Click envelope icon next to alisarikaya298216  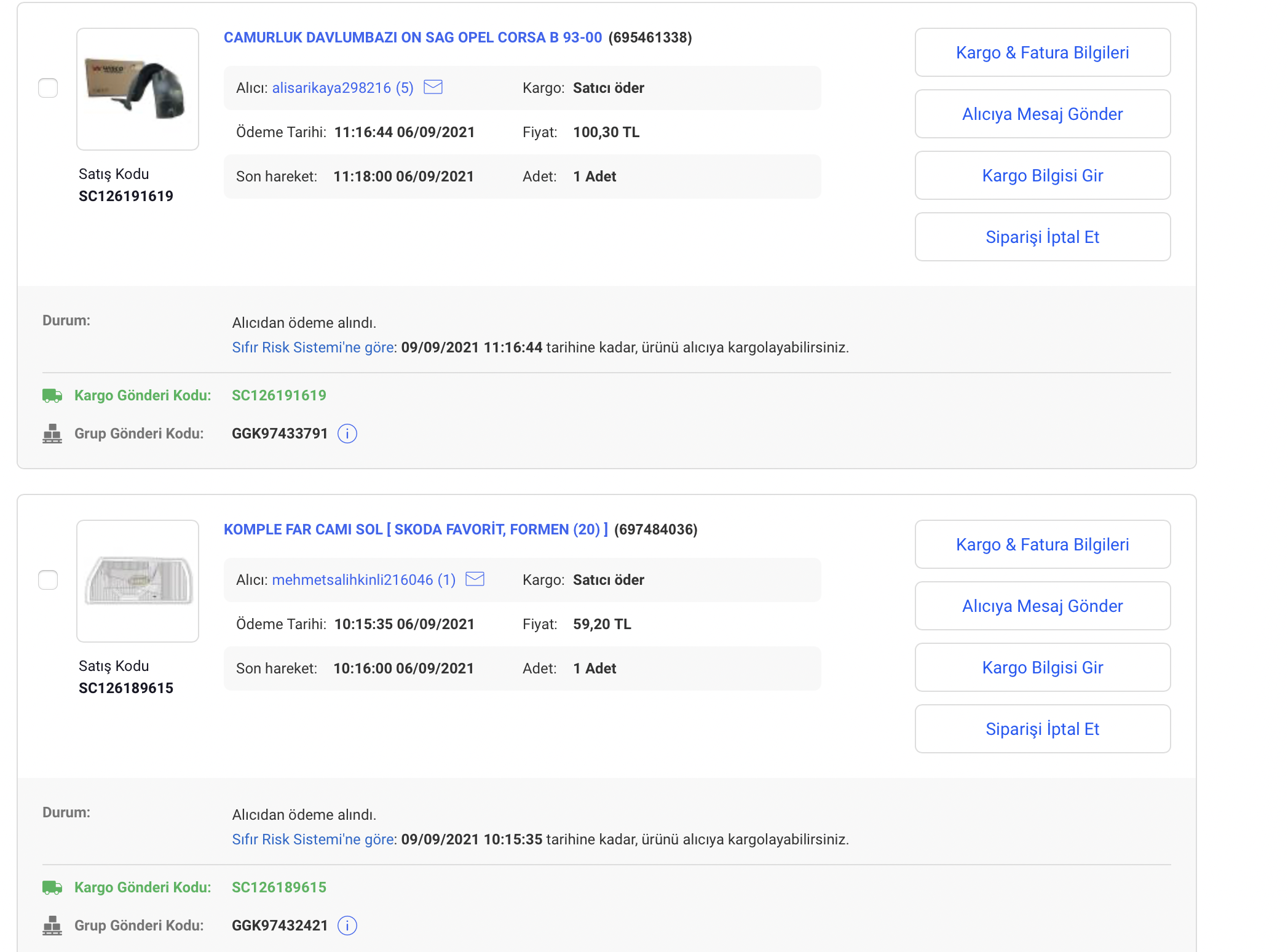click(x=433, y=87)
